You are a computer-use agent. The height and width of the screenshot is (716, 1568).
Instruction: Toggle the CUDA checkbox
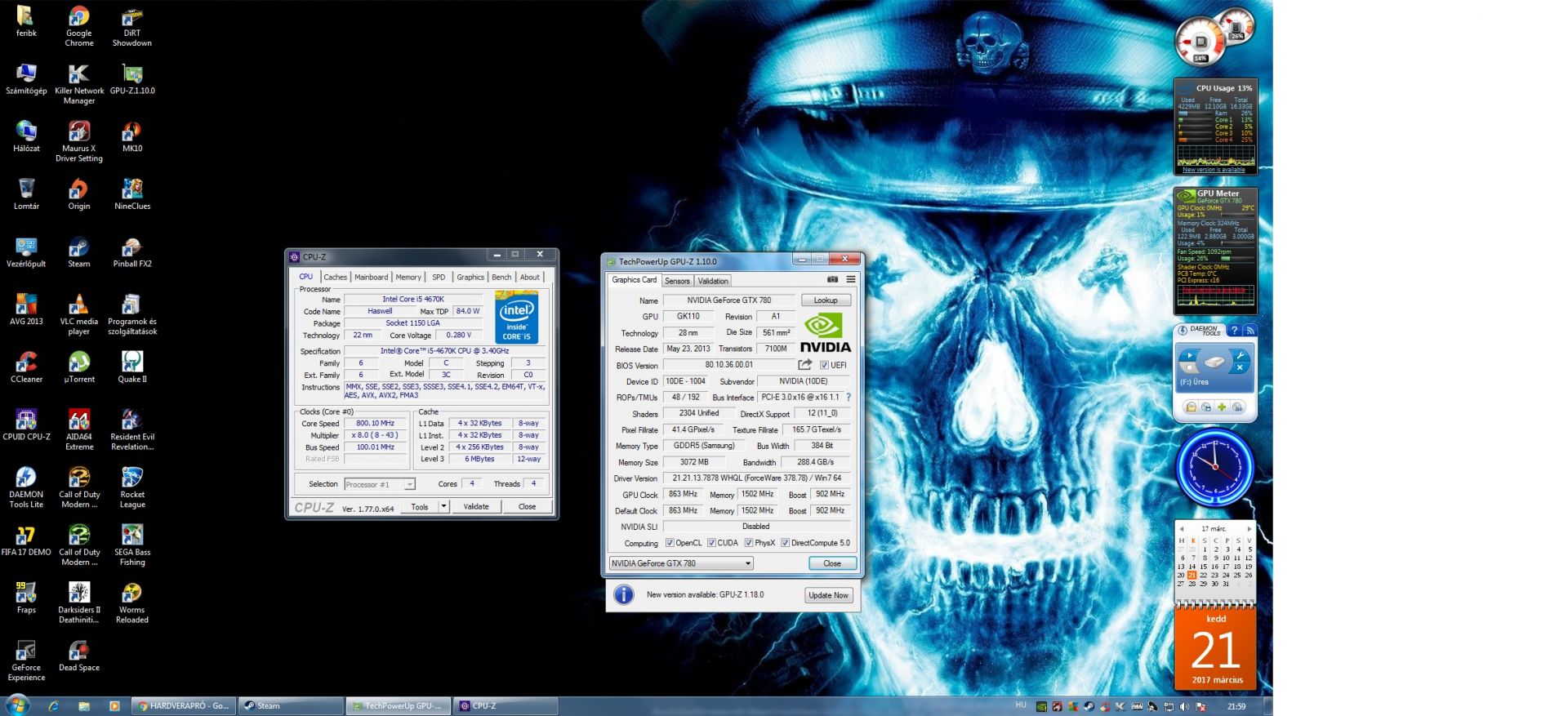pos(711,543)
